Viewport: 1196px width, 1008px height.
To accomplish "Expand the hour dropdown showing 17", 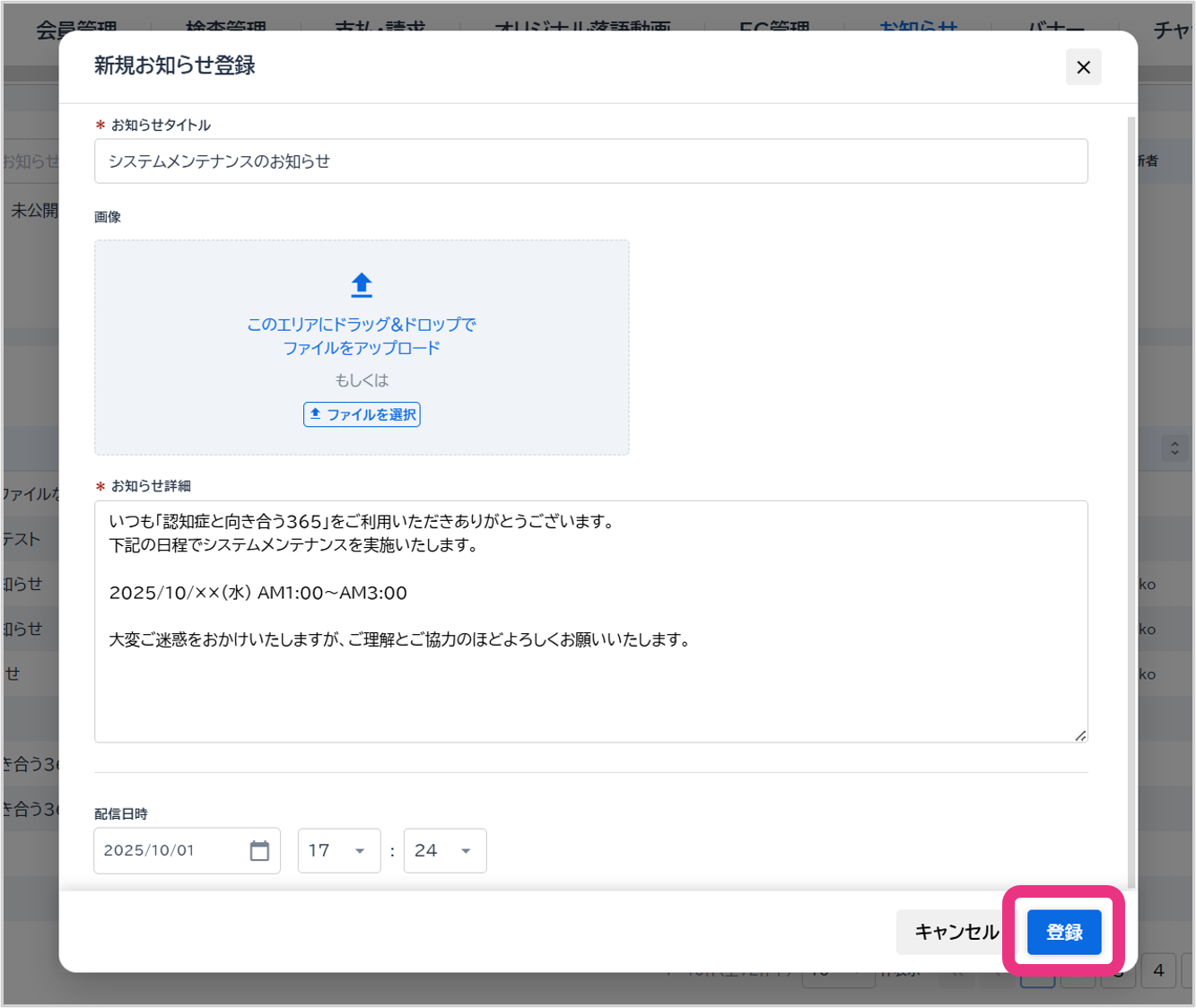I will tap(339, 850).
